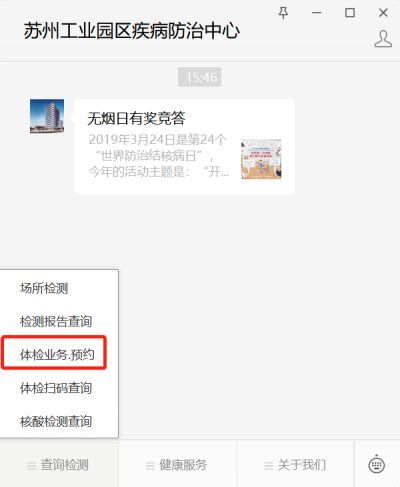Image resolution: width=400 pixels, height=487 pixels.
Task: Pin the chat window on top
Action: pos(283,13)
